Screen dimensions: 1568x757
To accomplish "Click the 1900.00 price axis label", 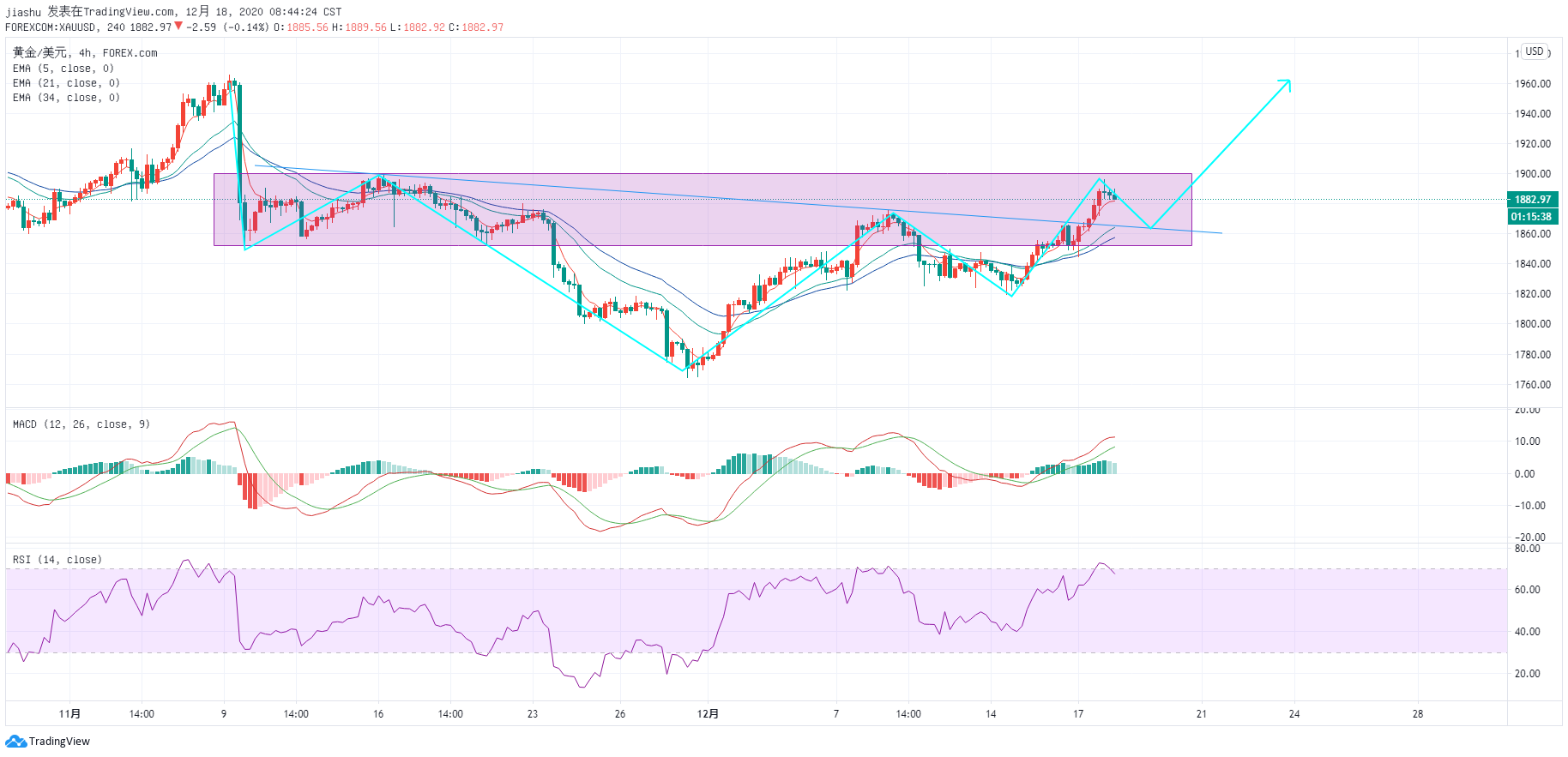I will tap(1533, 174).
